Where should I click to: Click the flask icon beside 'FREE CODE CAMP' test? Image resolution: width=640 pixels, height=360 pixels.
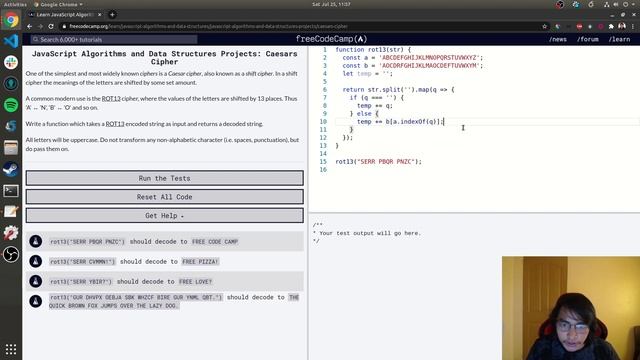pos(36,241)
